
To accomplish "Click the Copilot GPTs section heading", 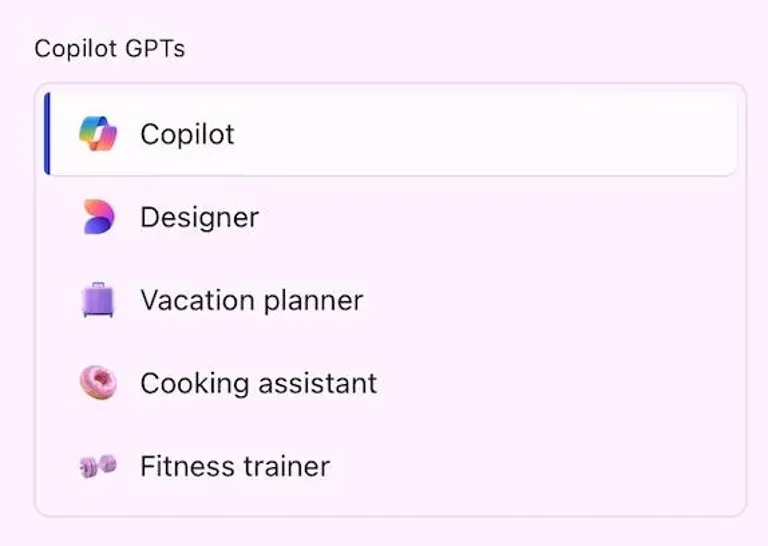I will pyautogui.click(x=109, y=49).
